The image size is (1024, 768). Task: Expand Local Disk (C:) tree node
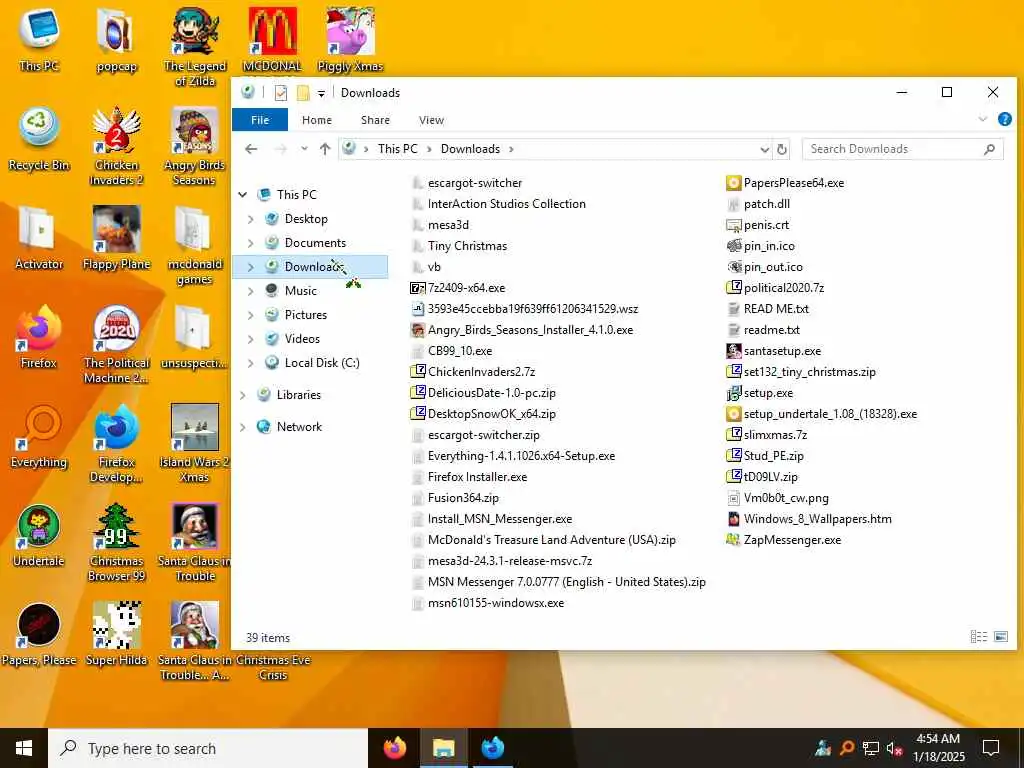pyautogui.click(x=251, y=363)
